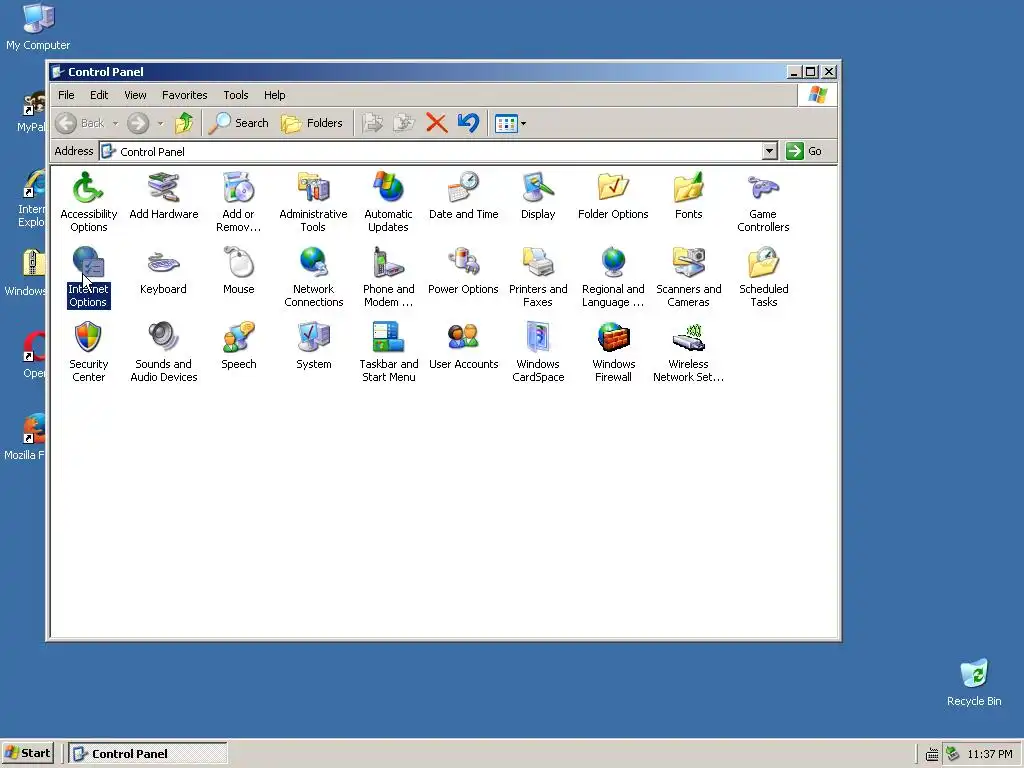Expand the Address bar dropdown arrow

[769, 152]
